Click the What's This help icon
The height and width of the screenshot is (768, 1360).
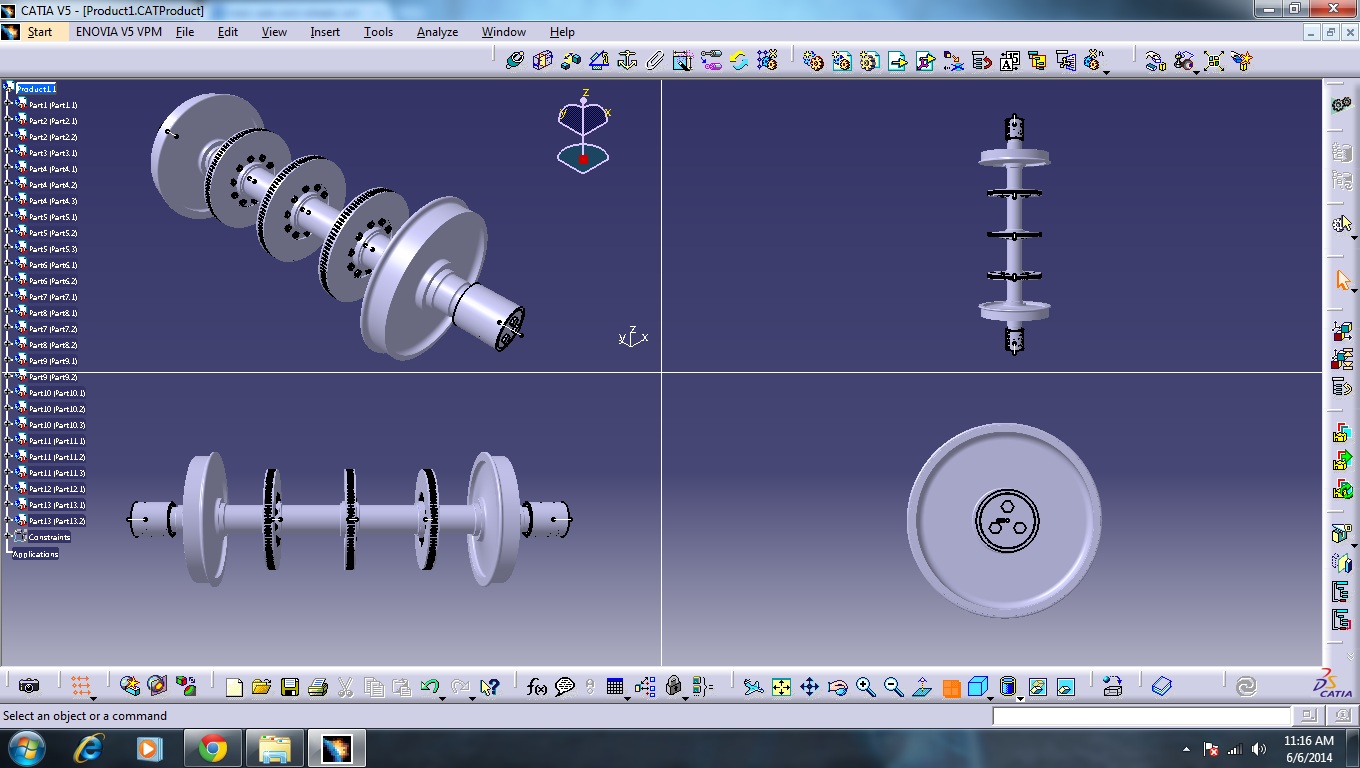[x=489, y=687]
